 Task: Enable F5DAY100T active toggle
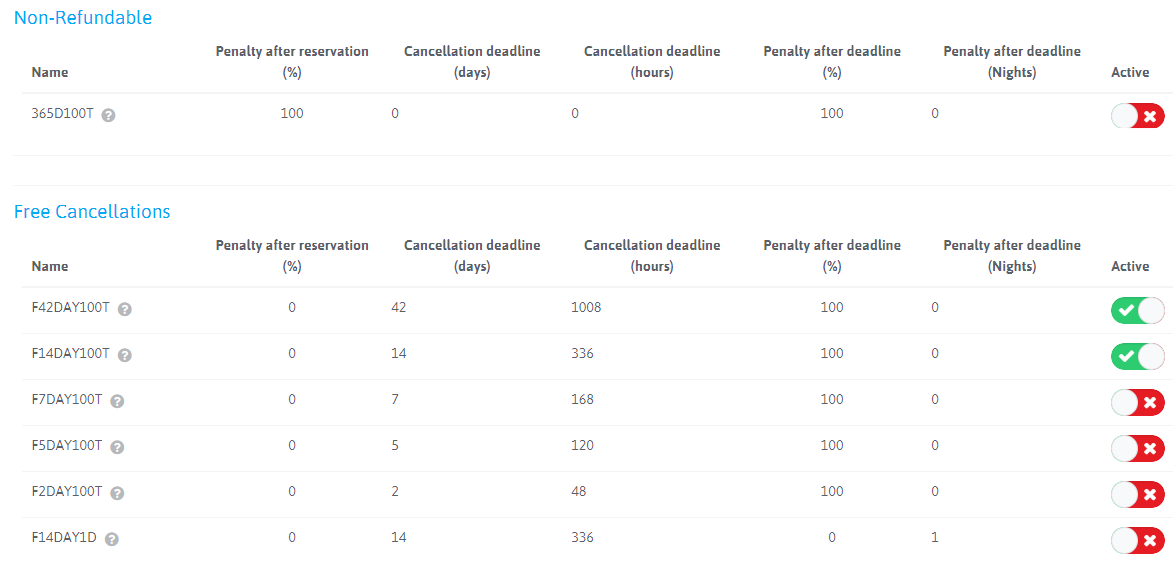click(x=1137, y=448)
